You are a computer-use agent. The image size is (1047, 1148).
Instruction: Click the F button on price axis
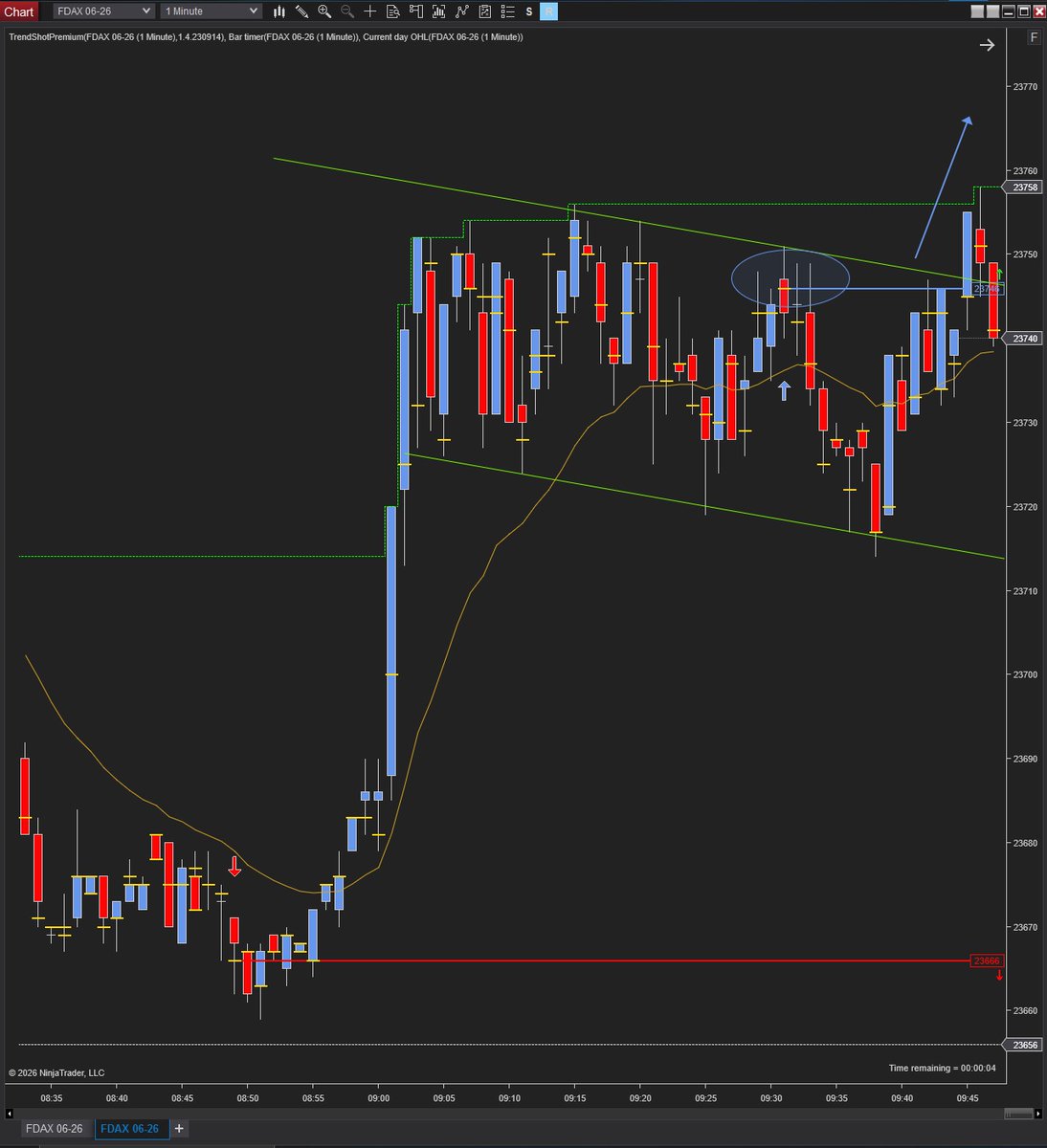point(1034,37)
